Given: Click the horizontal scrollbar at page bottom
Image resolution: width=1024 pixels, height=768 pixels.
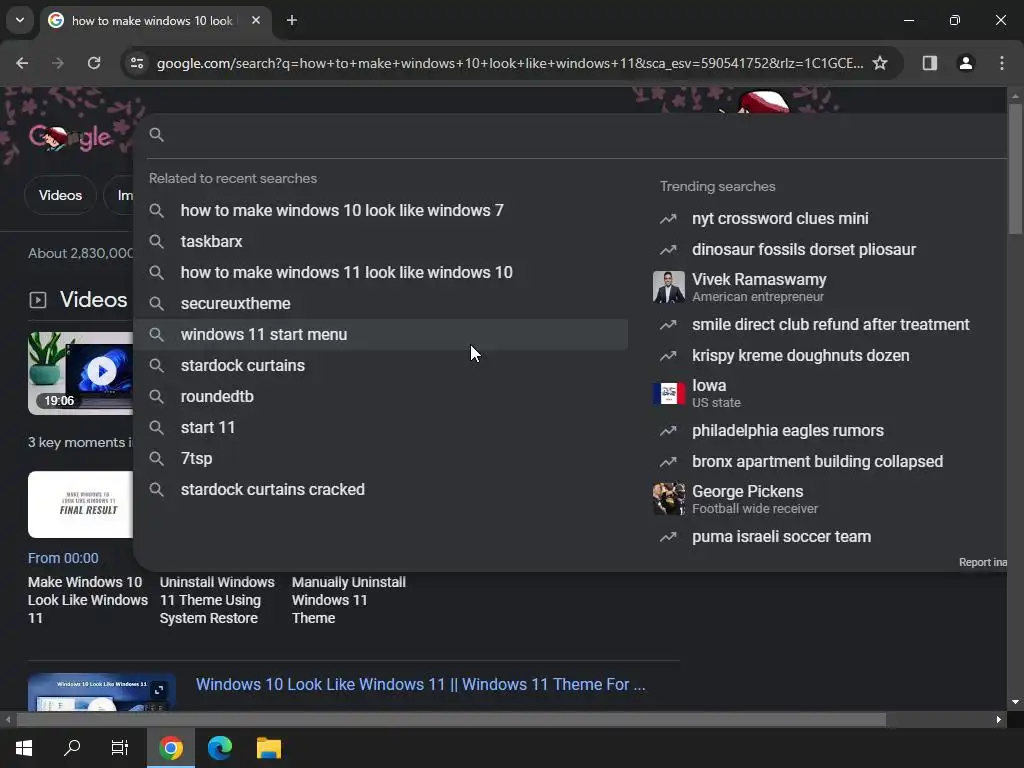Looking at the screenshot, I should coord(451,720).
